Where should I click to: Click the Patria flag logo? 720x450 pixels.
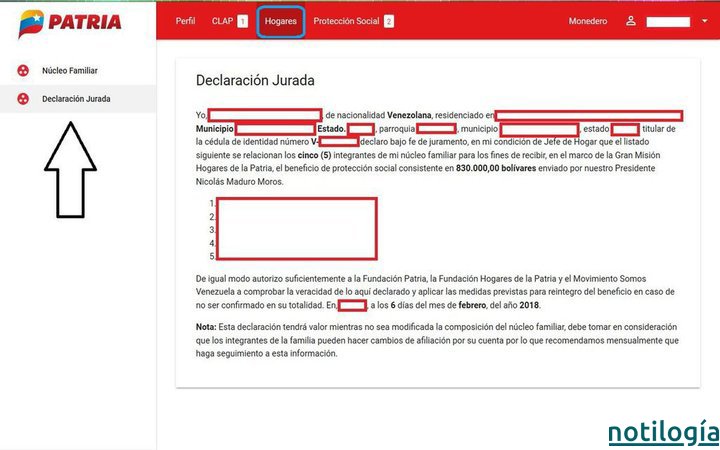(31, 23)
